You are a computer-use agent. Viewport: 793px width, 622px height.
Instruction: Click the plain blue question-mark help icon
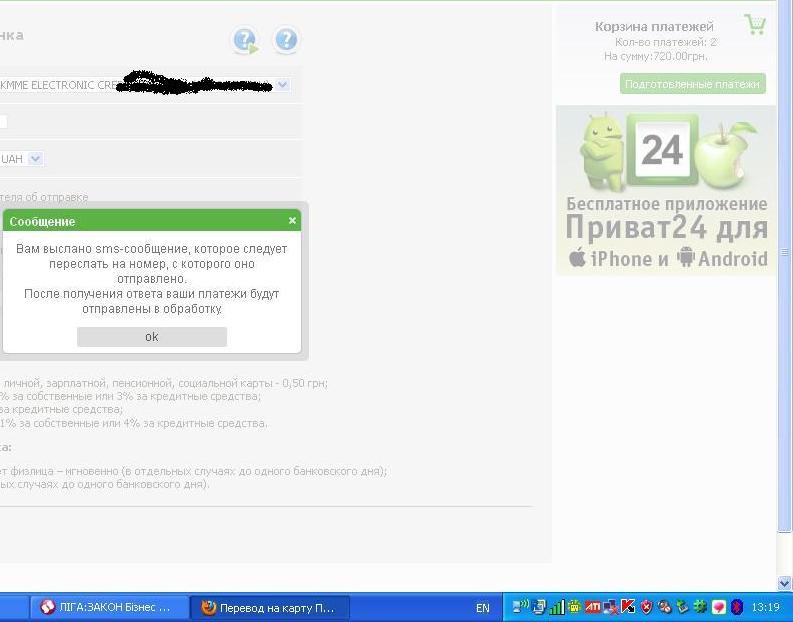pyautogui.click(x=286, y=39)
